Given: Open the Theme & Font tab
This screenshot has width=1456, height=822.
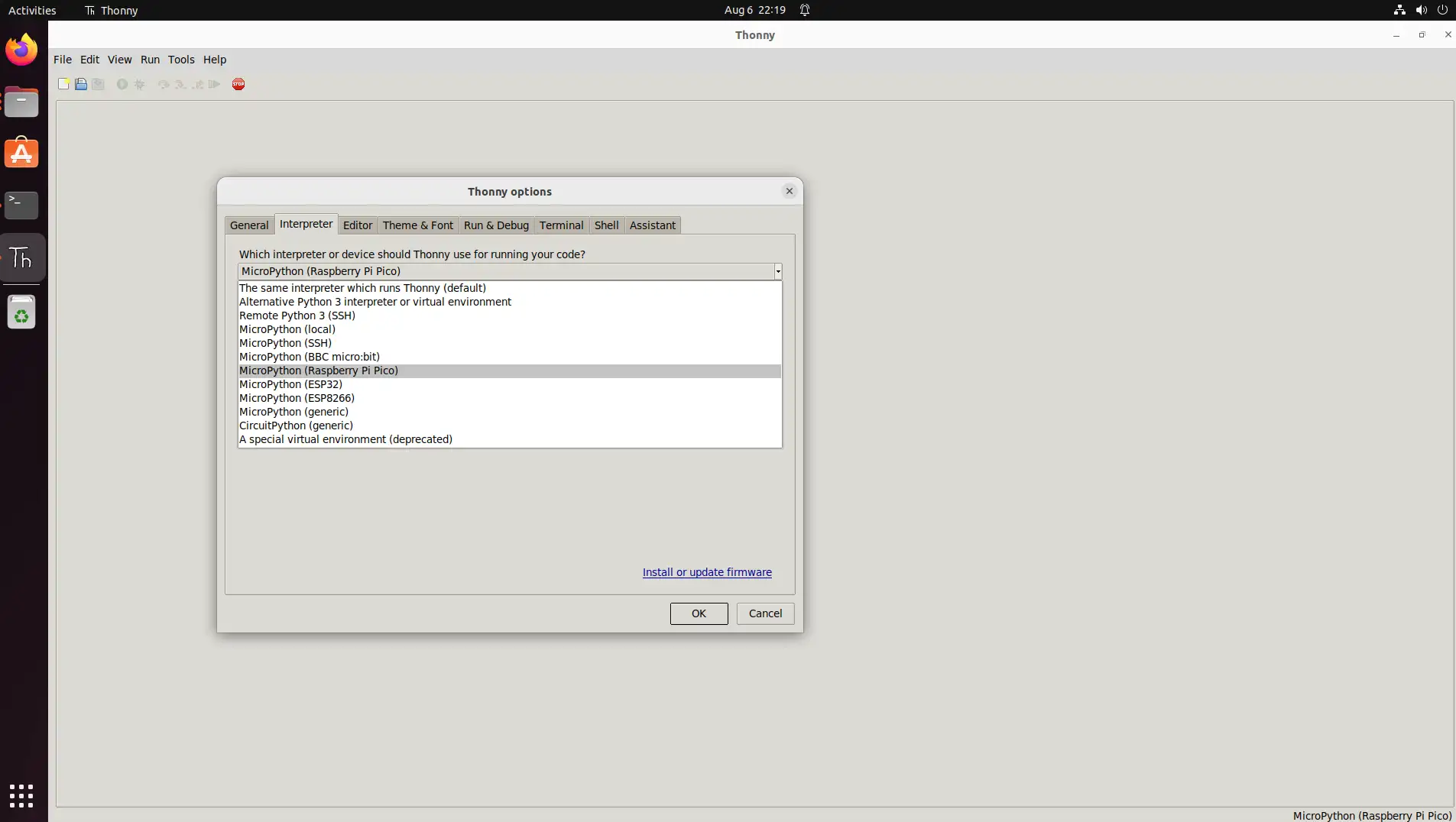Looking at the screenshot, I should 418,225.
